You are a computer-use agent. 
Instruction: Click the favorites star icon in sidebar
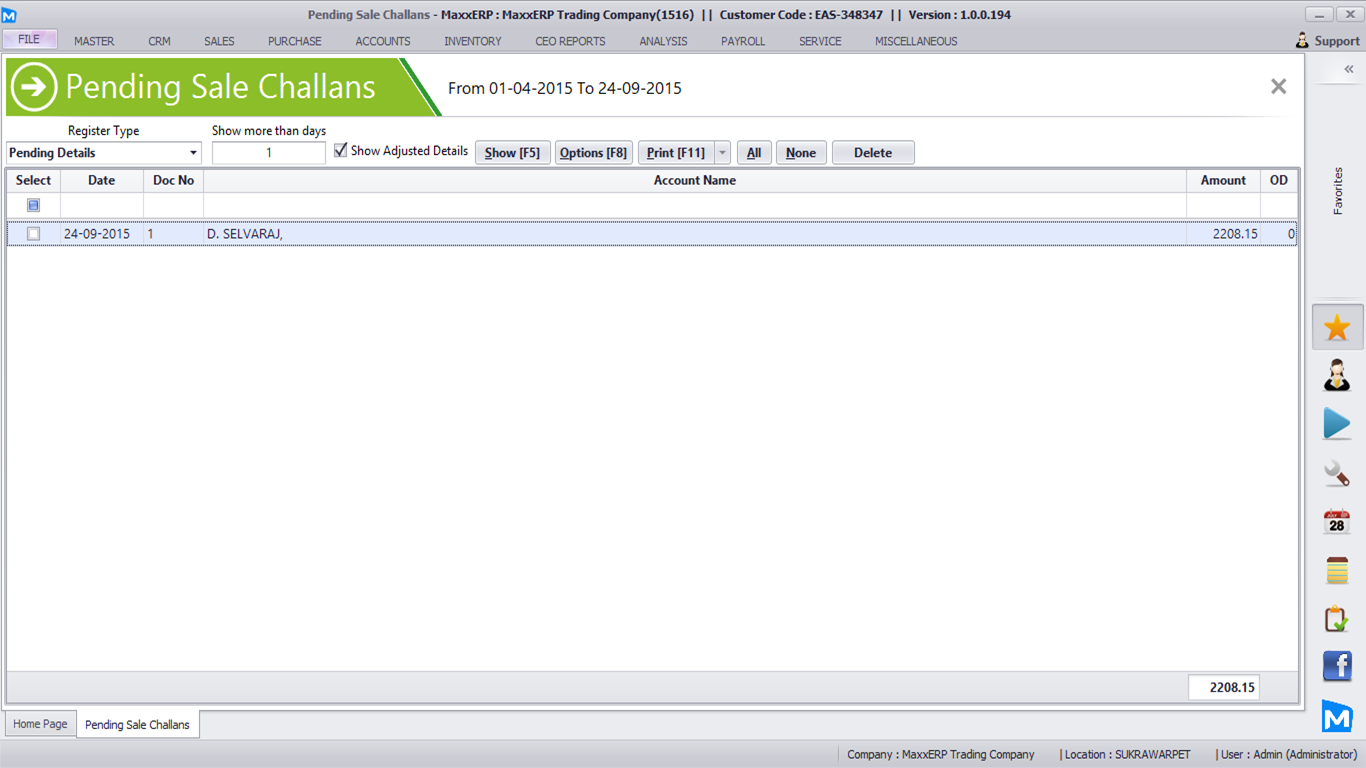1337,328
